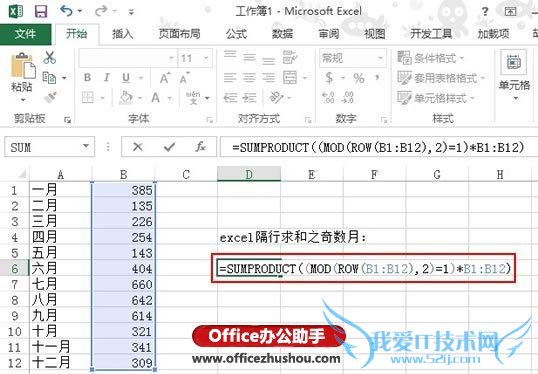
Task: Open 条件格式 conditional formatting menu
Action: tap(431, 58)
